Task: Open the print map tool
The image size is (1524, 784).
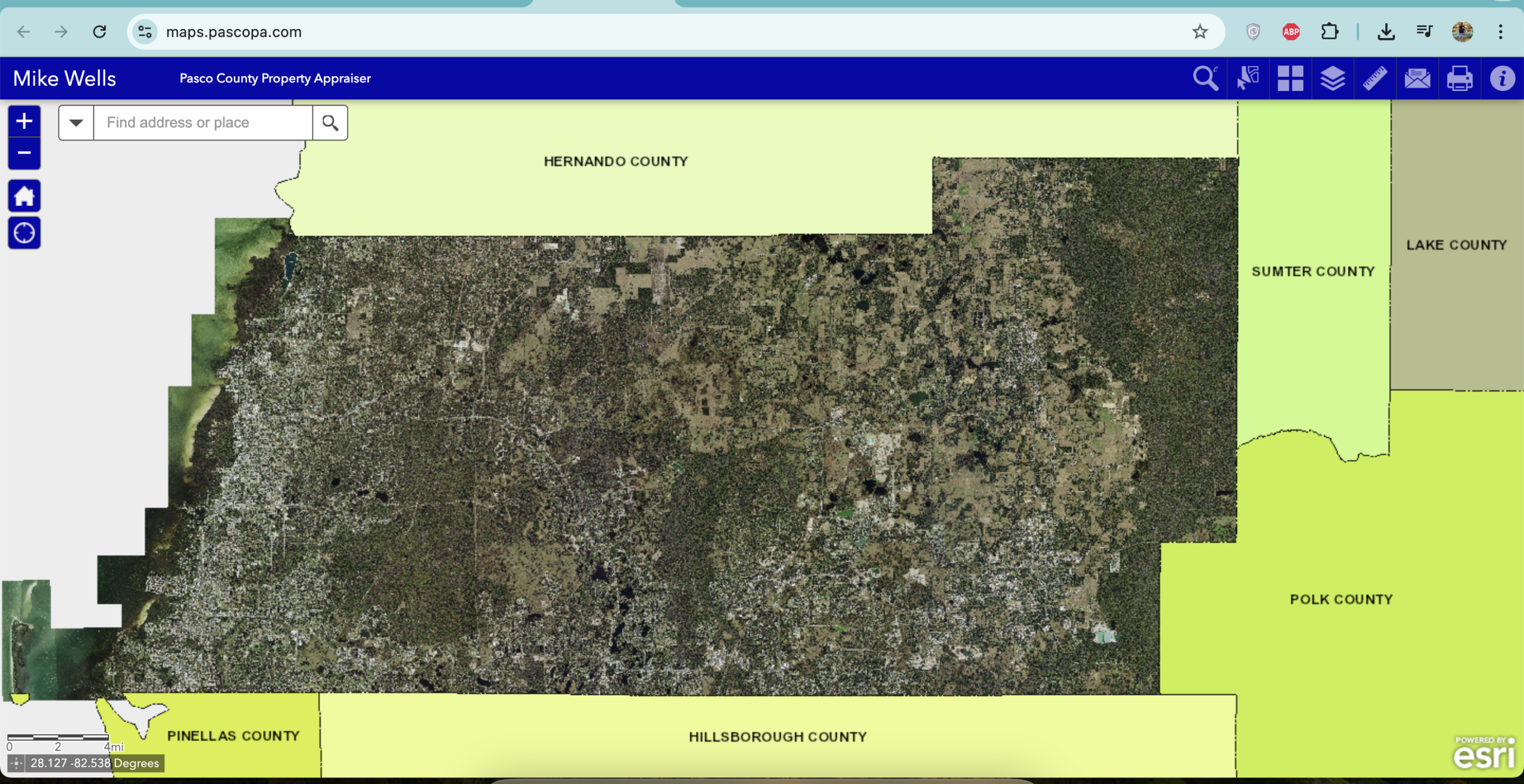Action: (x=1461, y=78)
